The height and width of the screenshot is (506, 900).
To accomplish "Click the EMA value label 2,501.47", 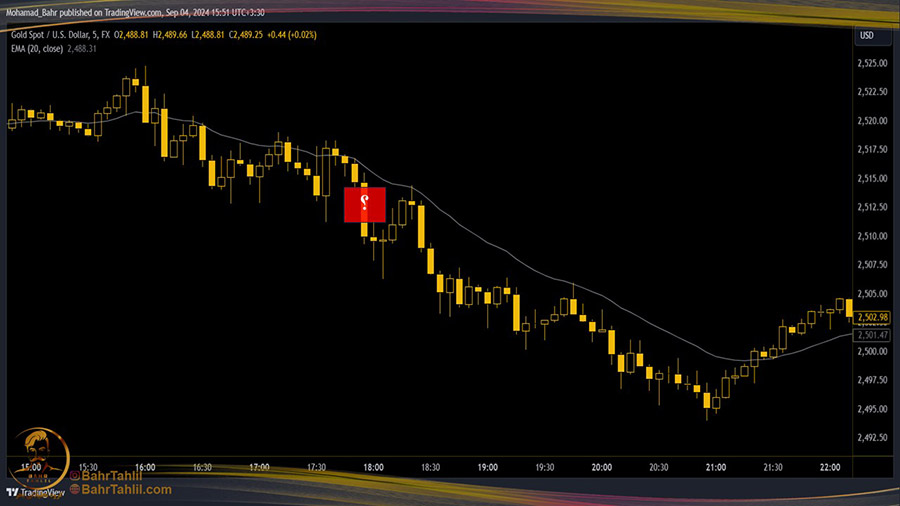I will [x=872, y=334].
